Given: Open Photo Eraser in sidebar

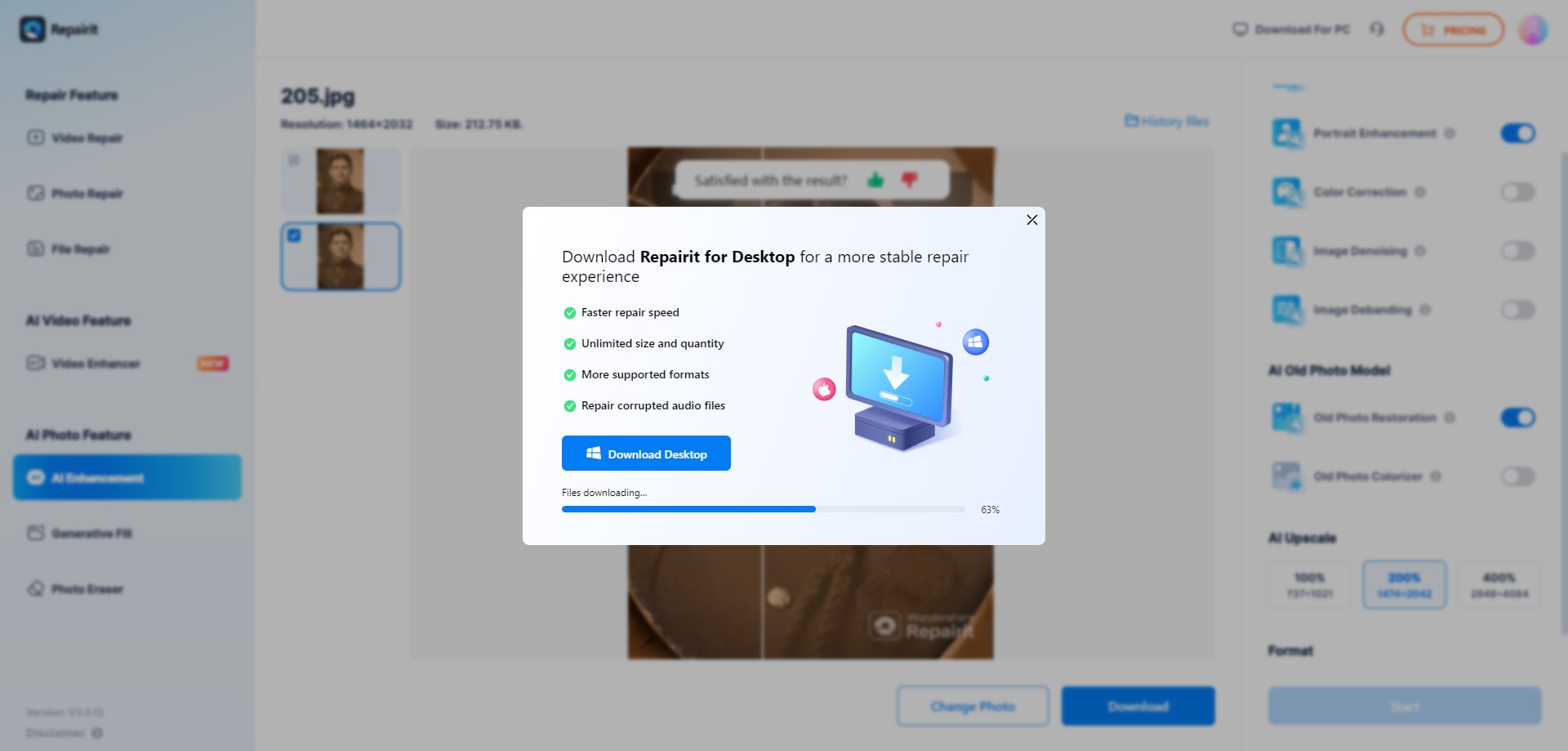Looking at the screenshot, I should point(127,588).
